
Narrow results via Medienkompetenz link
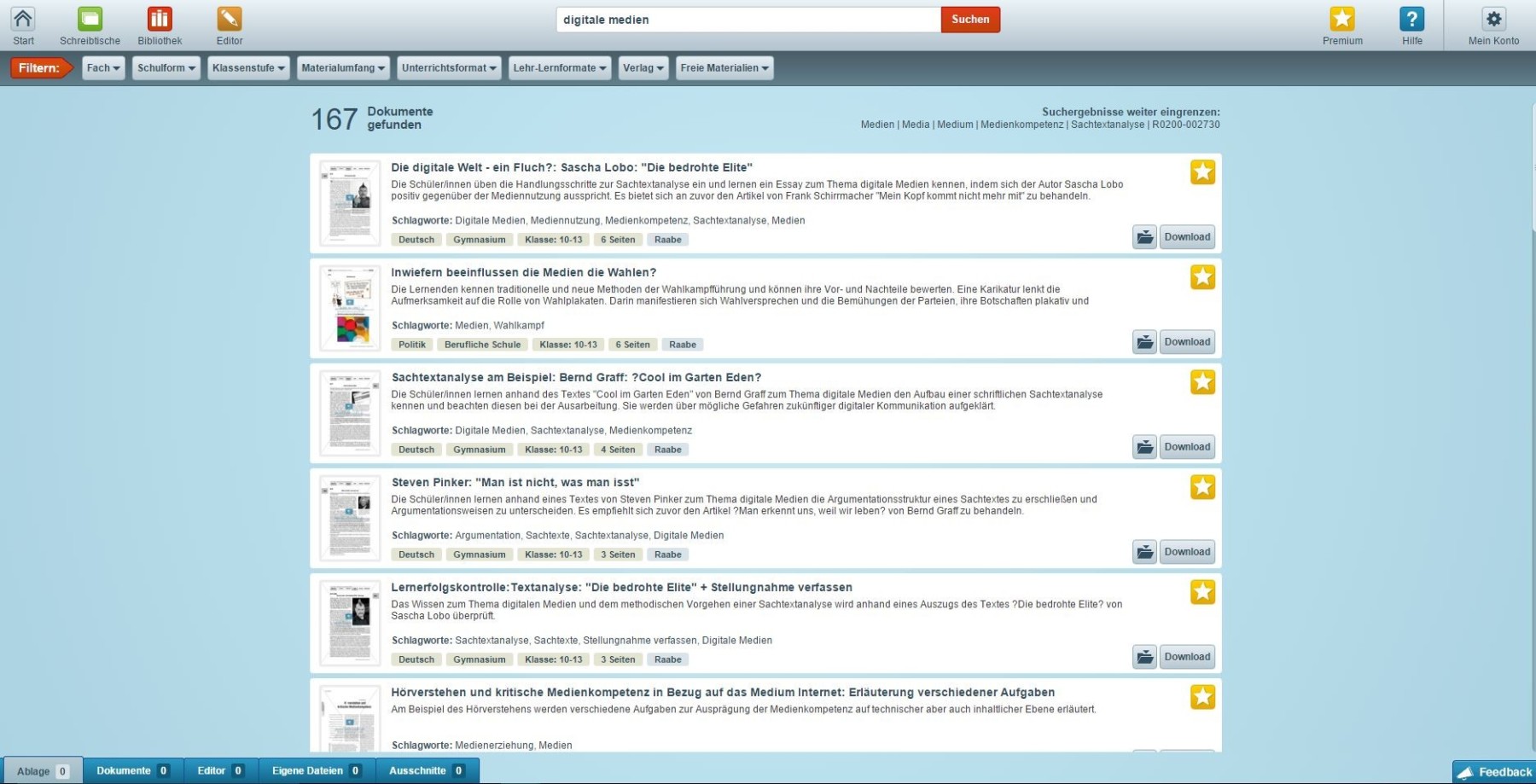[1021, 125]
